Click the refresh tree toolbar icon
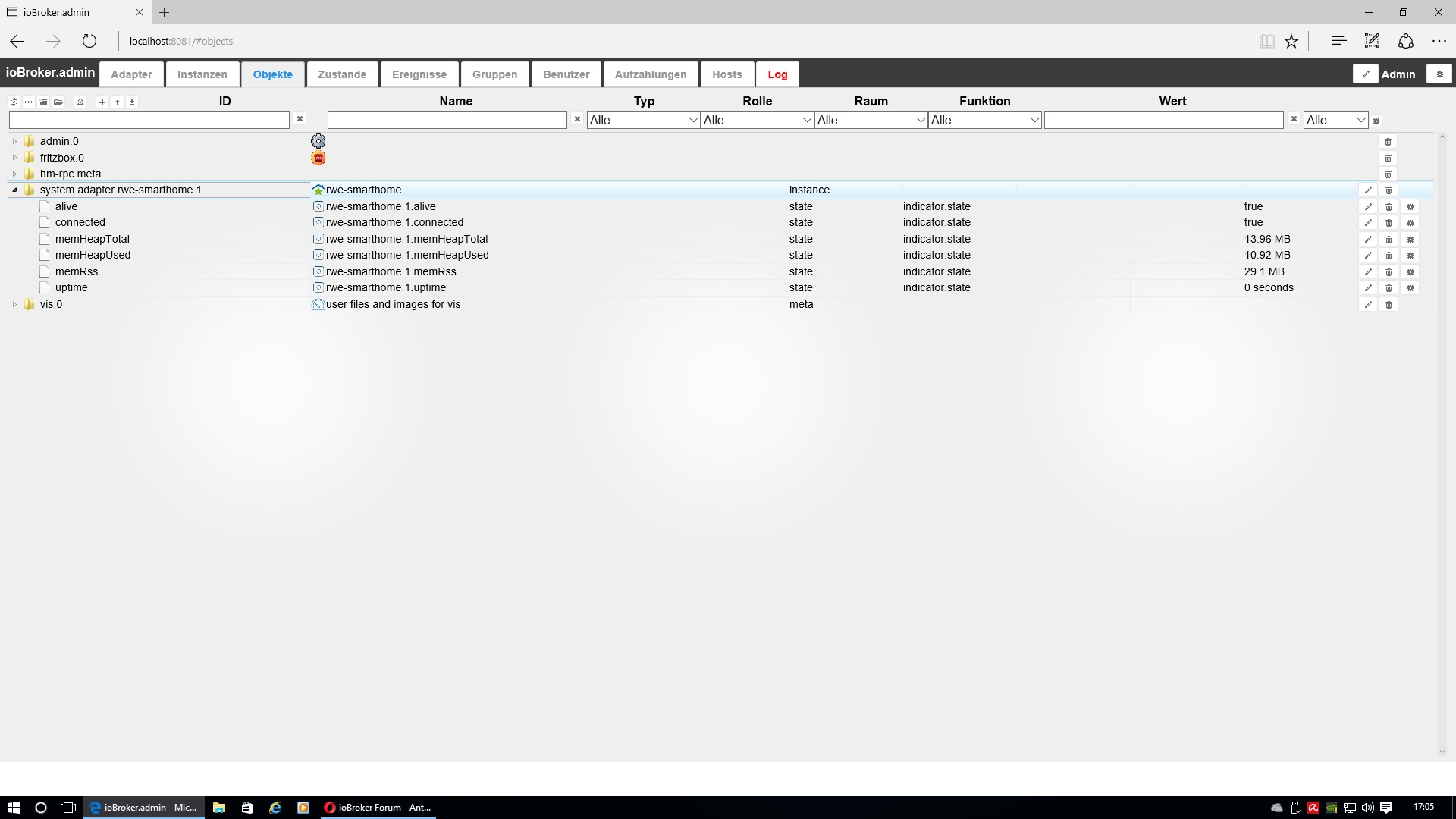This screenshot has height=819, width=1456. click(x=14, y=102)
